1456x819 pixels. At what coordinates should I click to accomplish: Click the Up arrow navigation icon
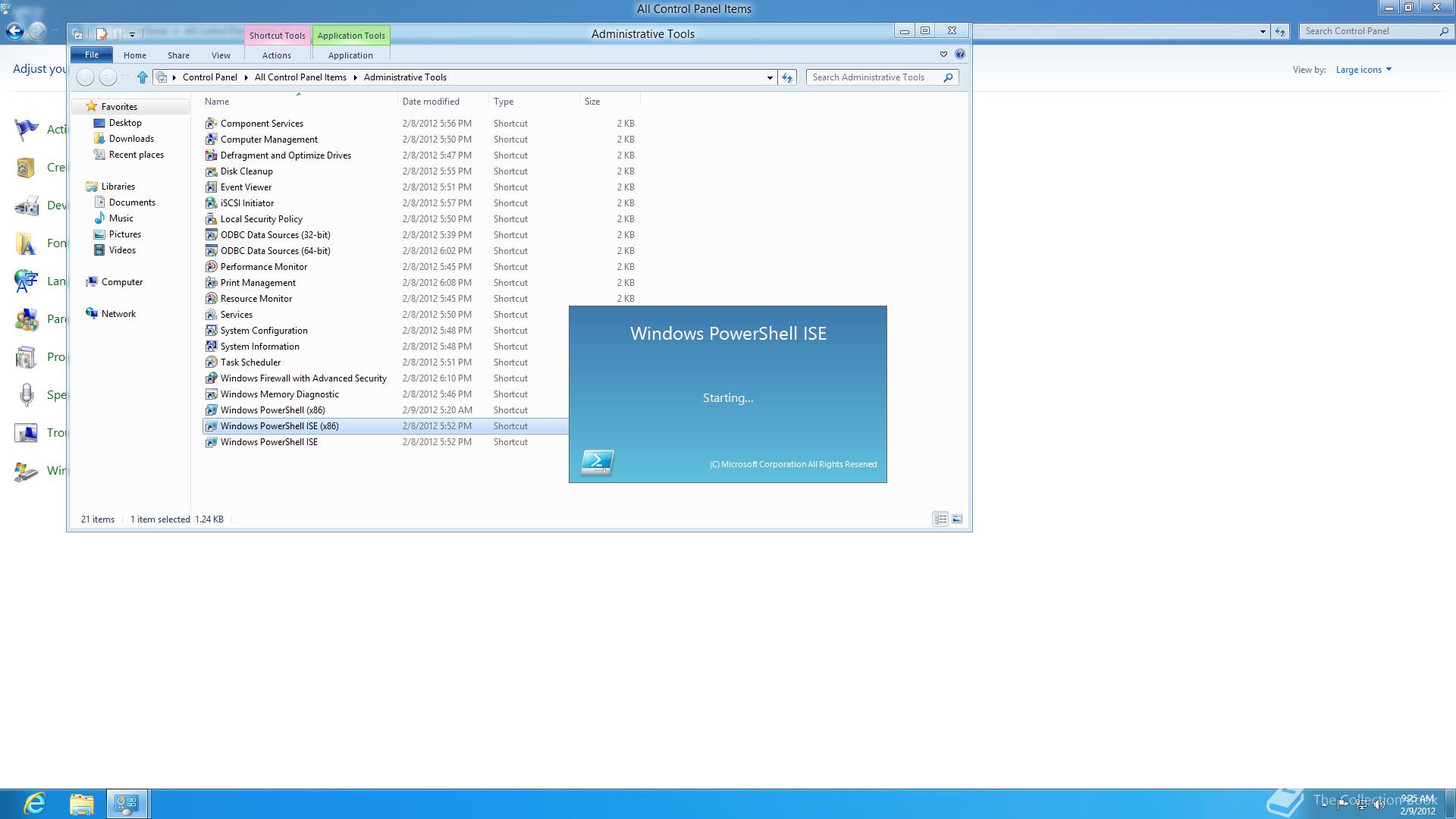pos(142,77)
